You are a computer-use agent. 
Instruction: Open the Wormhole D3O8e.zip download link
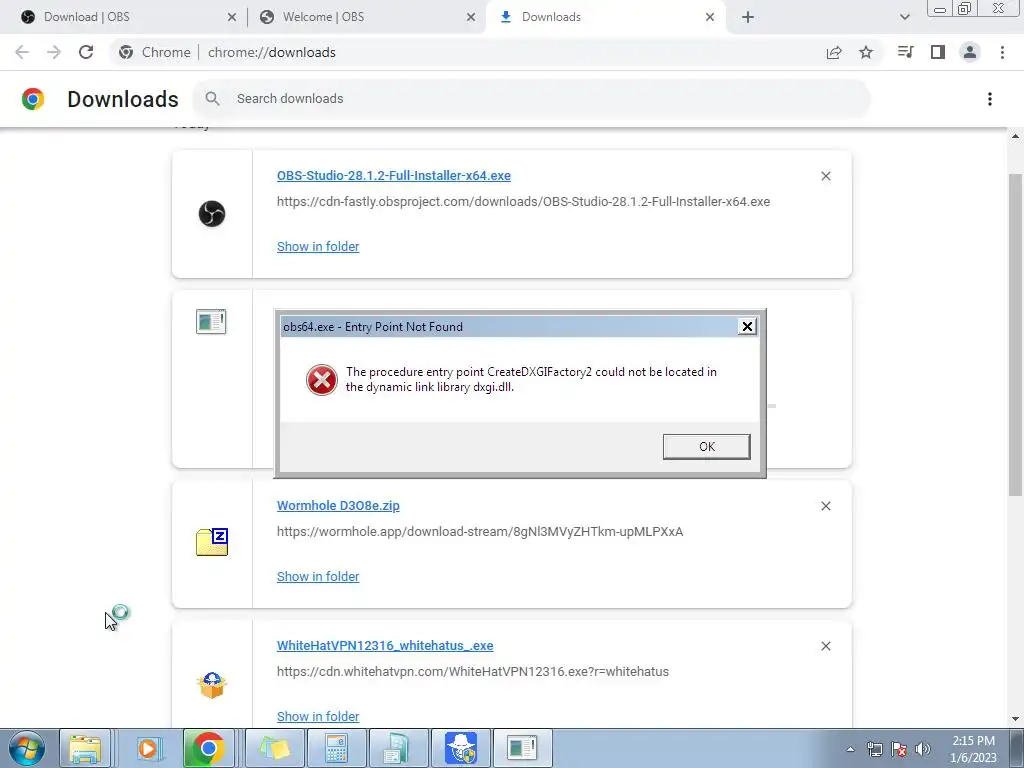[338, 505]
